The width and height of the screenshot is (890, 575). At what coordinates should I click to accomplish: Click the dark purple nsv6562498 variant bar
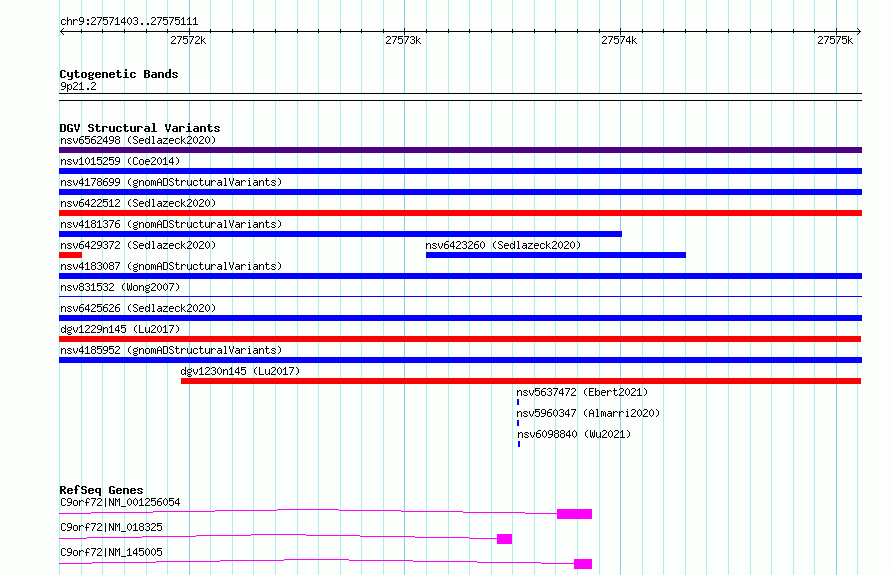click(460, 150)
